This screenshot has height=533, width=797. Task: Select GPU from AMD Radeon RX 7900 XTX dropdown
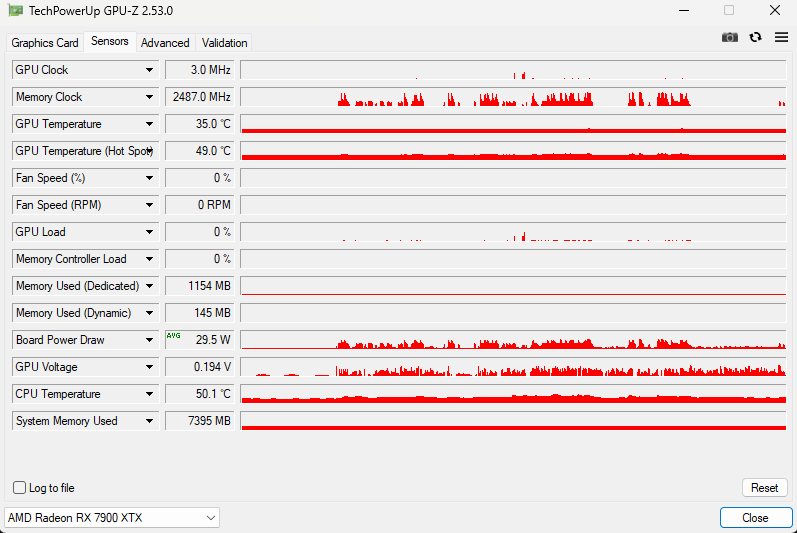pos(112,518)
